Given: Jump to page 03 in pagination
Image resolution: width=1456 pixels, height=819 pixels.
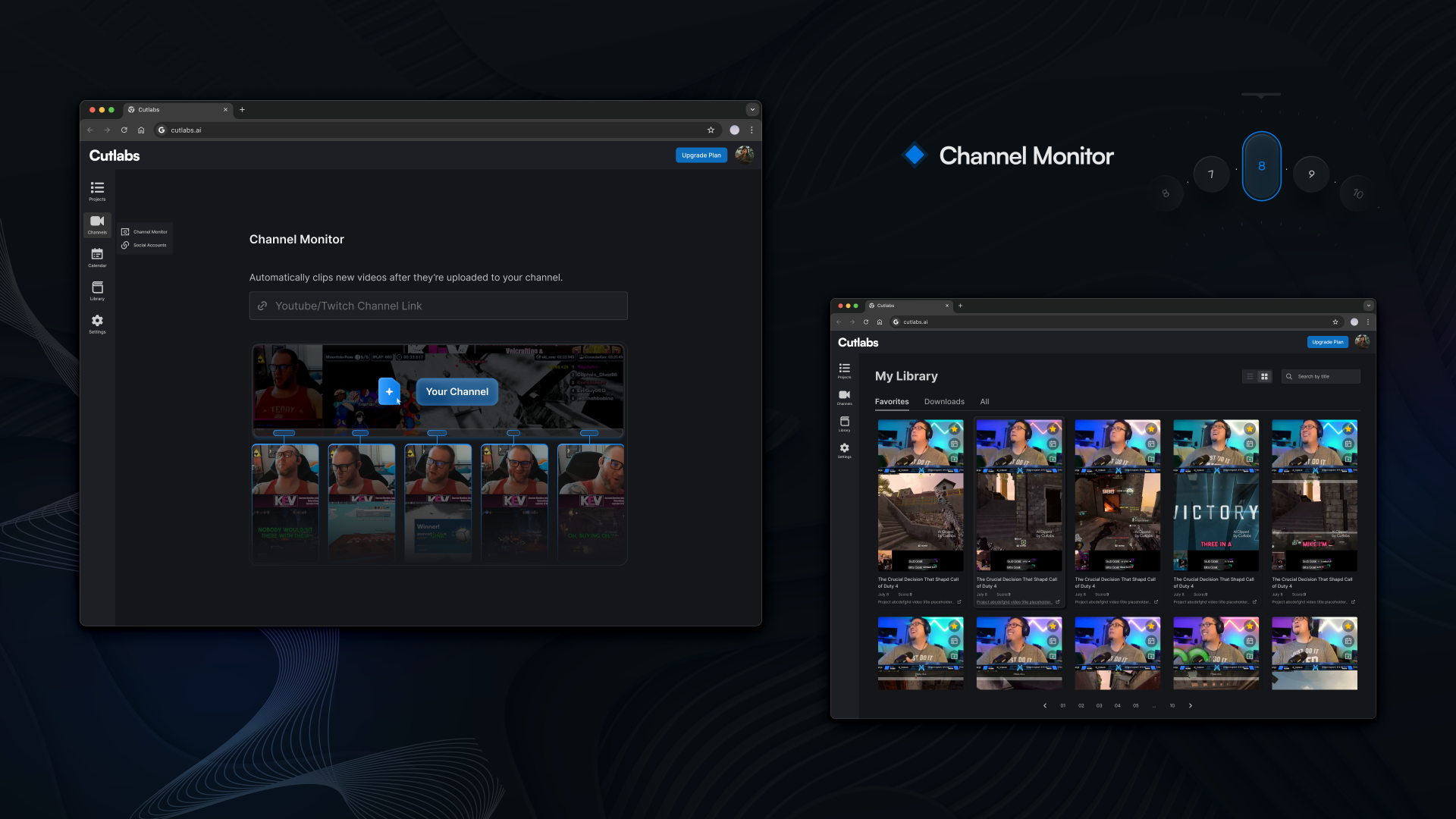Looking at the screenshot, I should [x=1100, y=706].
